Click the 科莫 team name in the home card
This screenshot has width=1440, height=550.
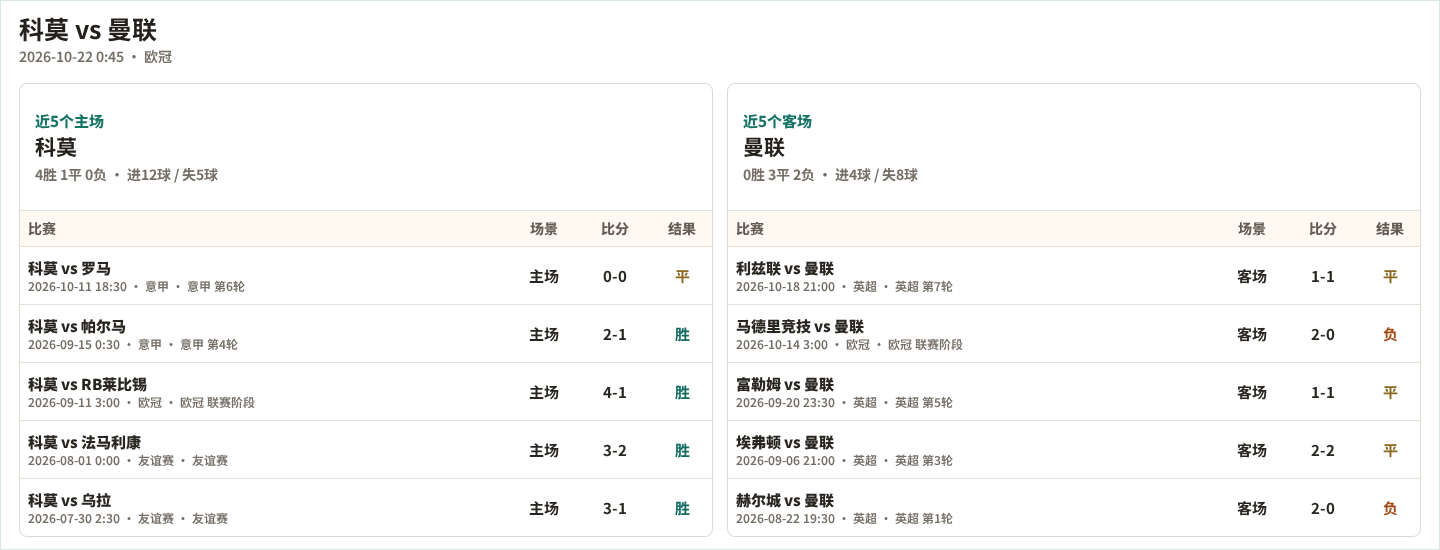56,147
